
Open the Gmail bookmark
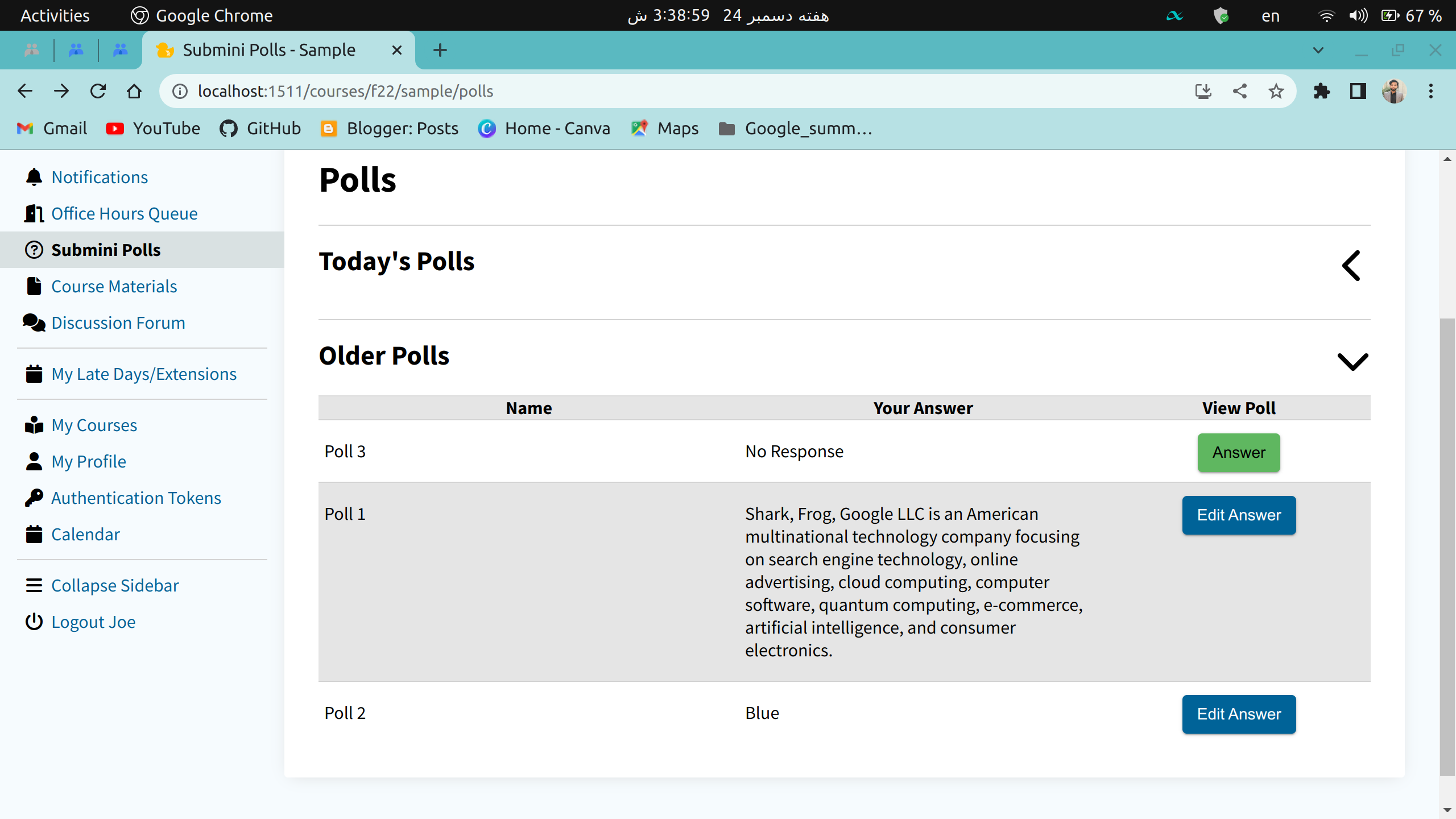[x=51, y=129]
